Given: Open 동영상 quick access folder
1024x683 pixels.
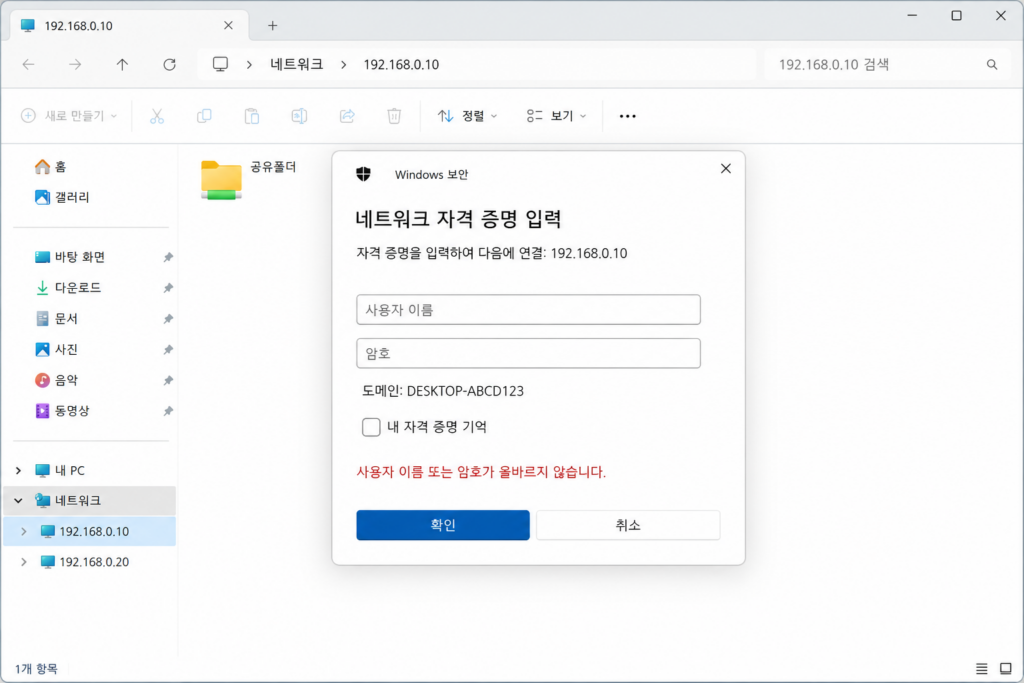Looking at the screenshot, I should 62,411.
